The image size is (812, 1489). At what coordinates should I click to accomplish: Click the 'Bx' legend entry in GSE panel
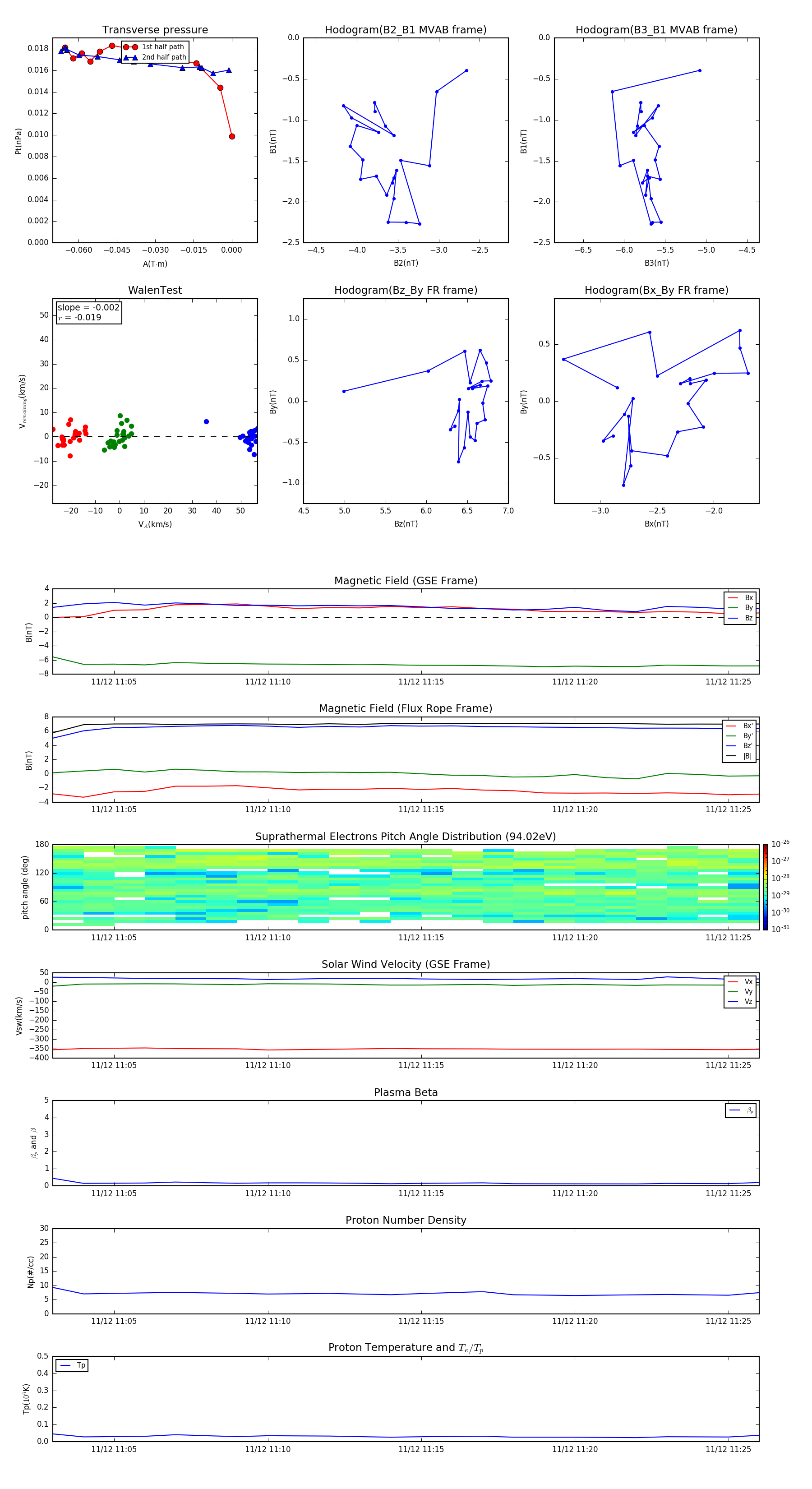pyautogui.click(x=740, y=598)
